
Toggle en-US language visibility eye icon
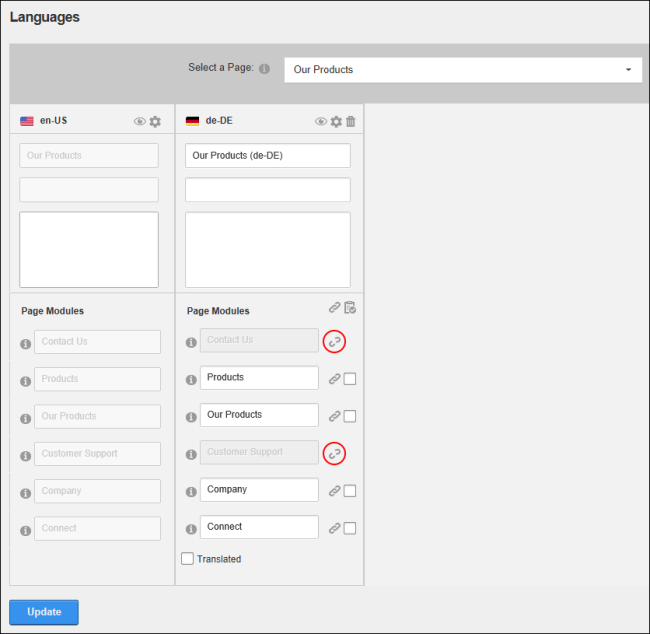pos(139,121)
